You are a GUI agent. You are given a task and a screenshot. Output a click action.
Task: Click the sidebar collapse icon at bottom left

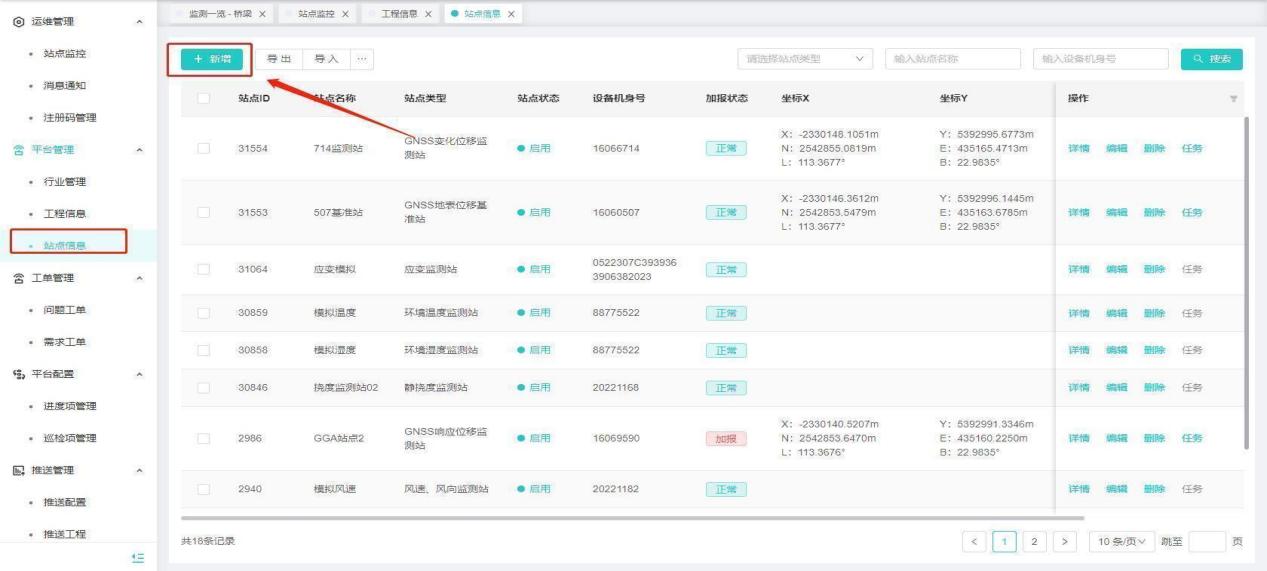coord(141,558)
